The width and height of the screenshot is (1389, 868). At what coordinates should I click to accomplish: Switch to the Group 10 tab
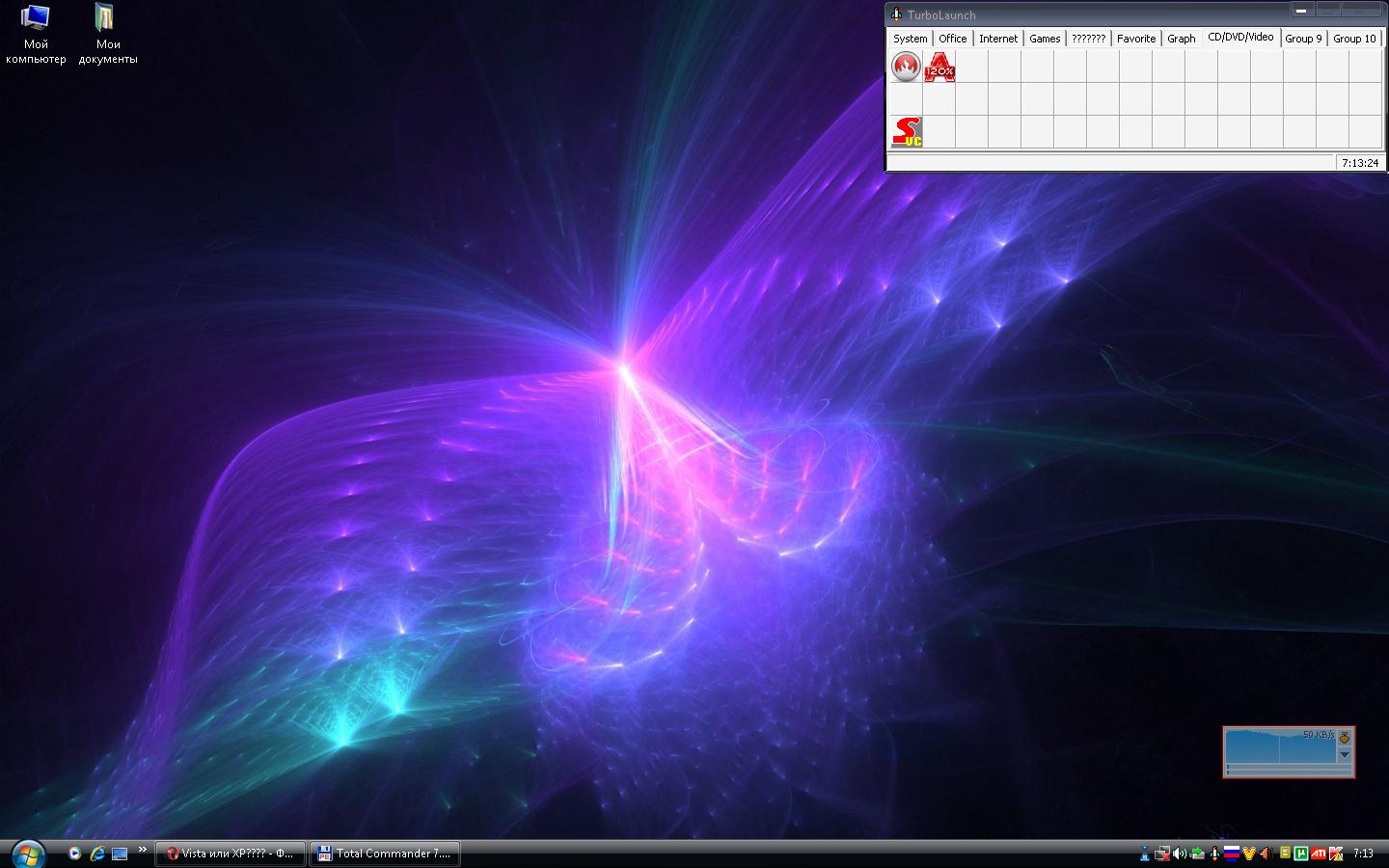click(x=1354, y=39)
